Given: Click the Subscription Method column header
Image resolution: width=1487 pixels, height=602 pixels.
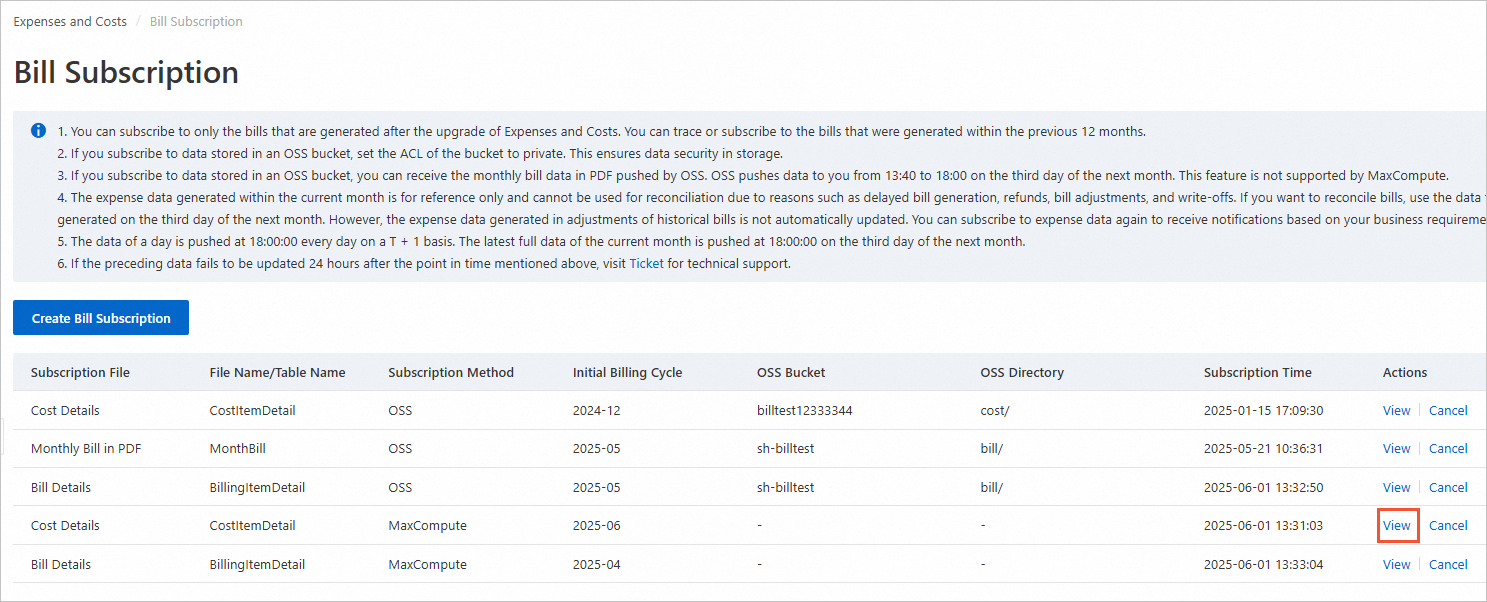Looking at the screenshot, I should [451, 372].
